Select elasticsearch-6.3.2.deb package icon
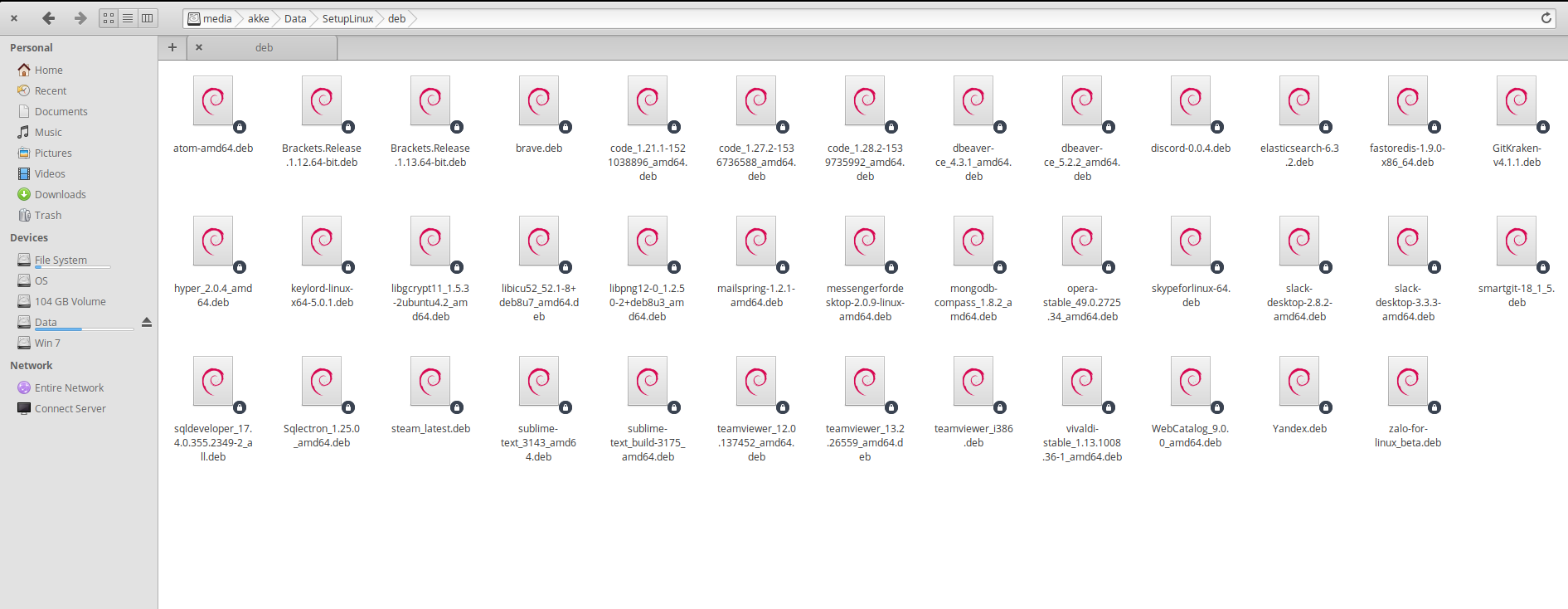Image resolution: width=1568 pixels, height=609 pixels. (x=1299, y=102)
